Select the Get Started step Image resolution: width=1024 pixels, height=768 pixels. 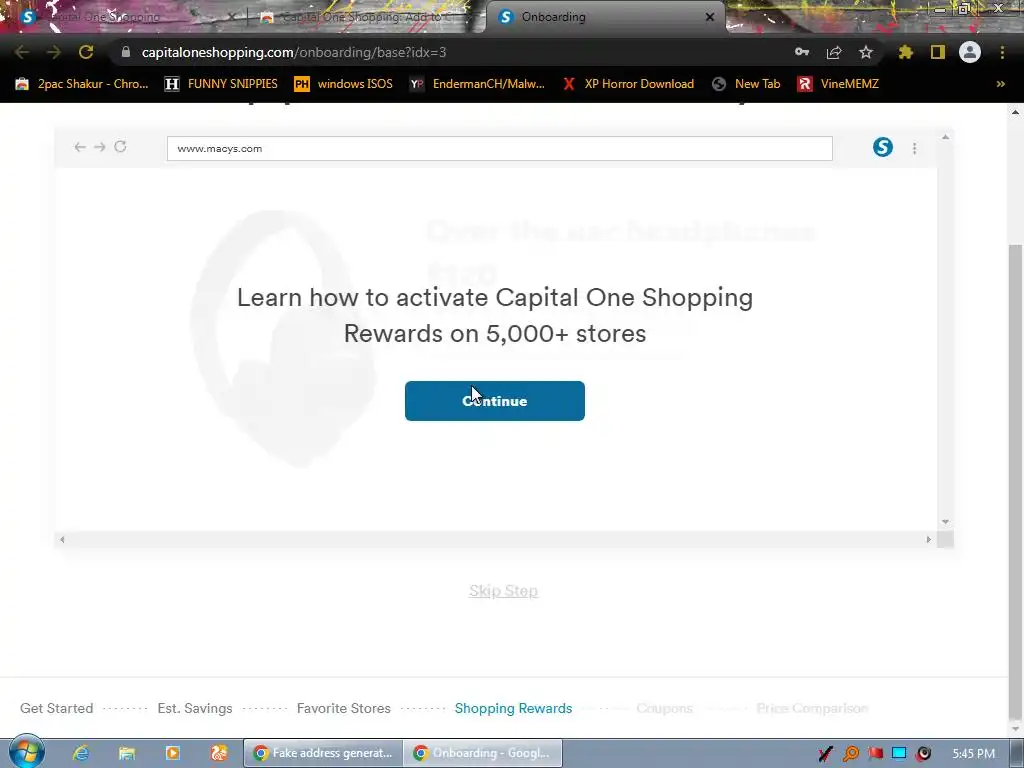pyautogui.click(x=57, y=708)
